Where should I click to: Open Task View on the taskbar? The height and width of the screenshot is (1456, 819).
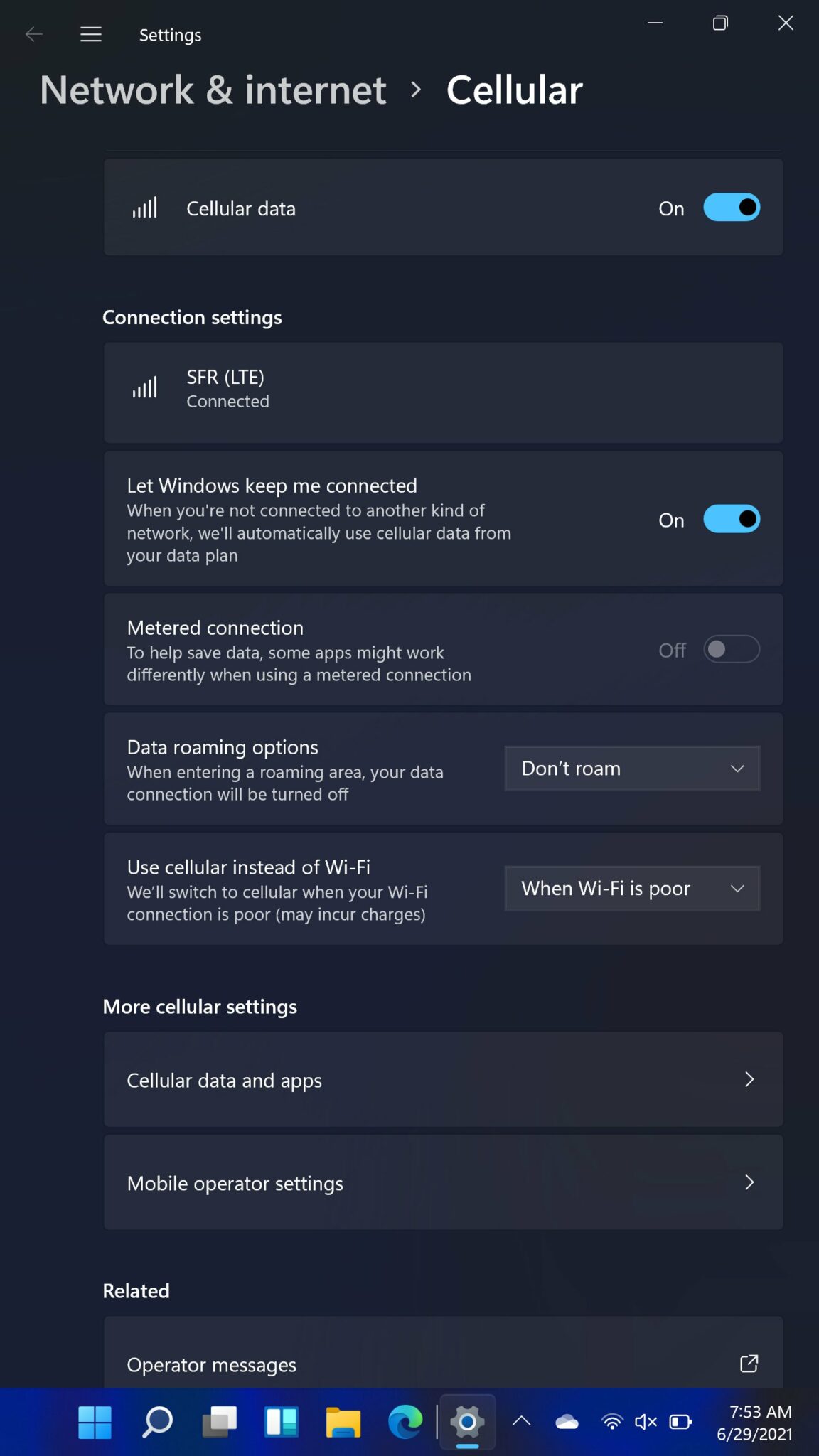pyautogui.click(x=220, y=1423)
